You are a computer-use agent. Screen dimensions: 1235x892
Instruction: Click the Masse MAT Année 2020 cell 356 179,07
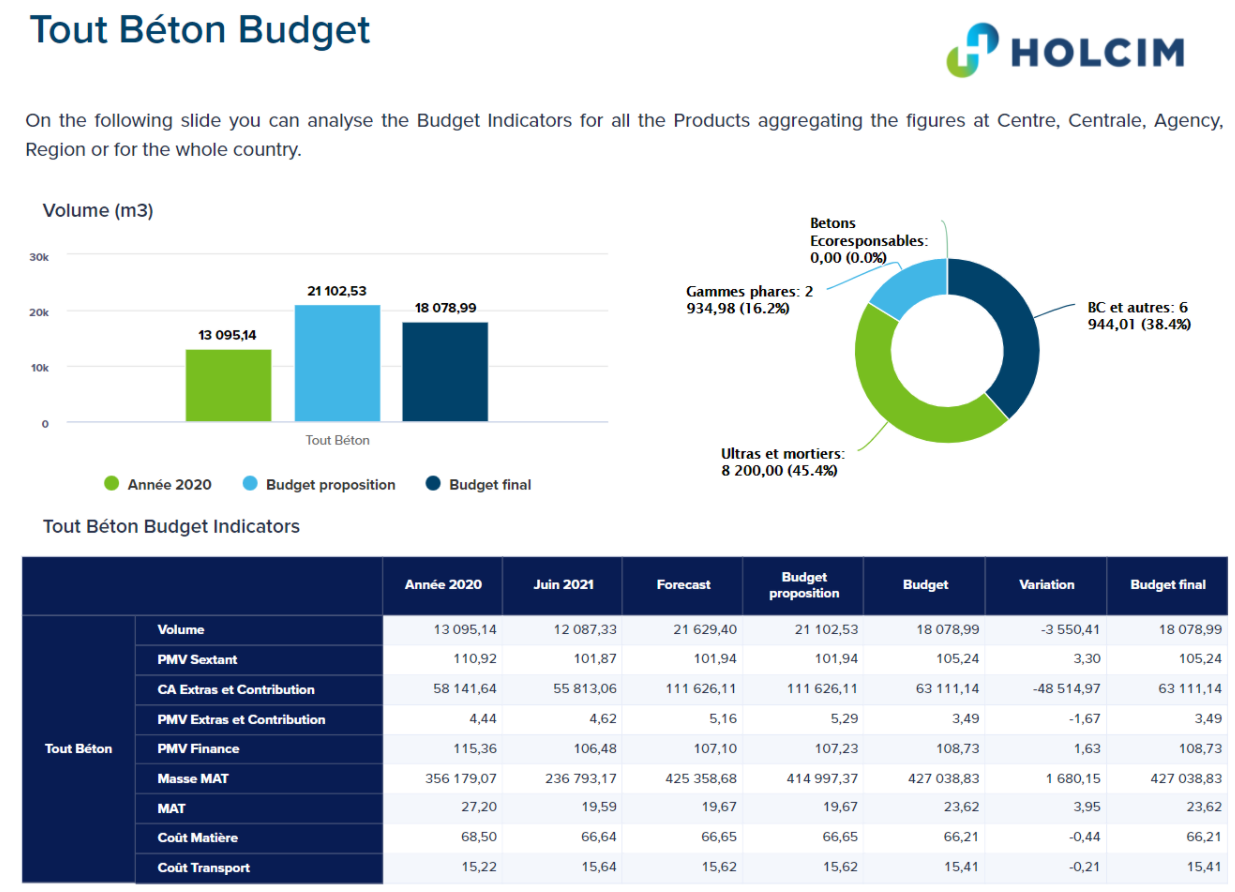click(443, 779)
